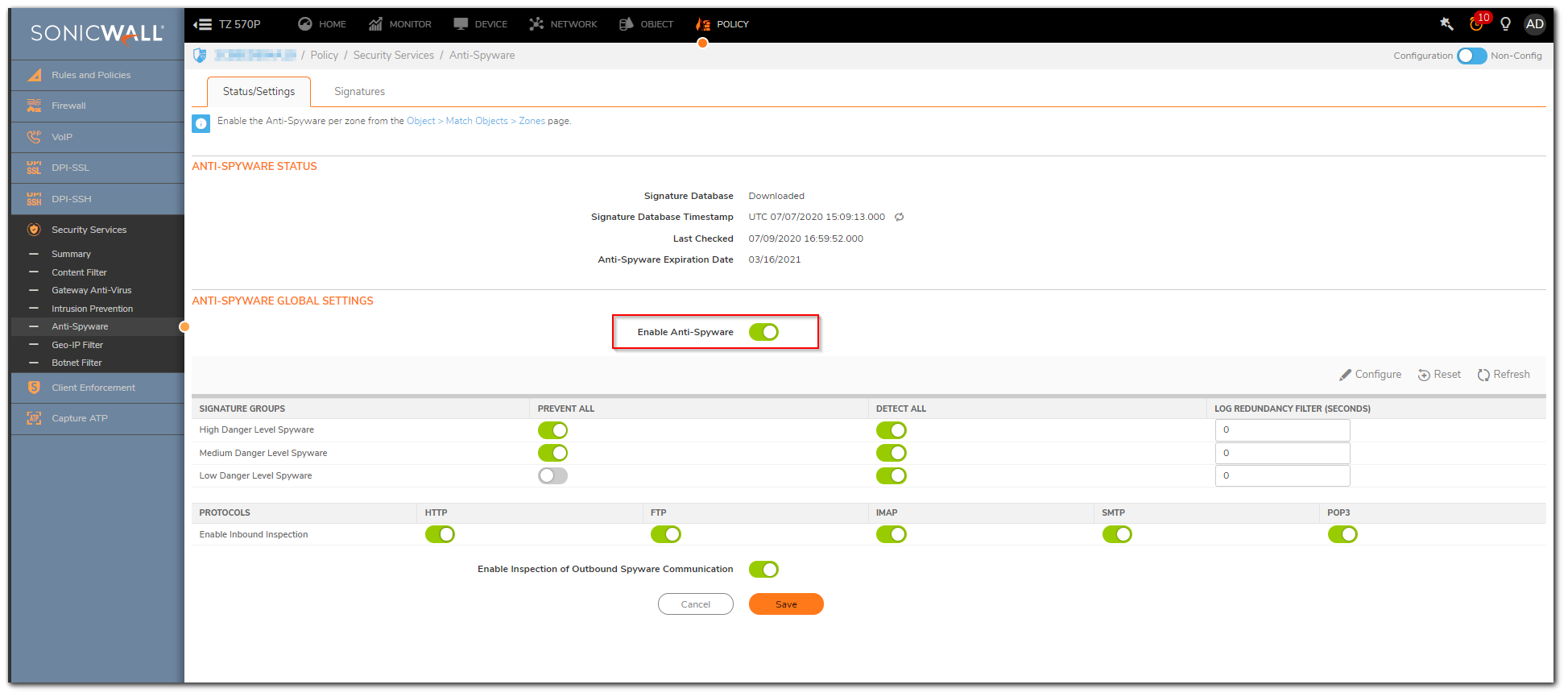Toggle Prevent All for High Danger Level Spyware
Image resolution: width=1568 pixels, height=697 pixels.
(x=552, y=430)
